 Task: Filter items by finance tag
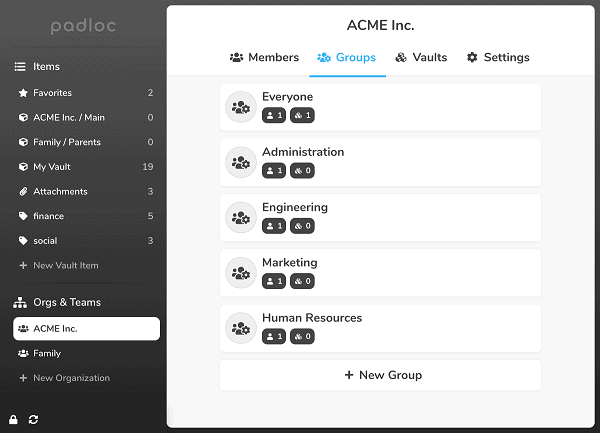(x=86, y=216)
